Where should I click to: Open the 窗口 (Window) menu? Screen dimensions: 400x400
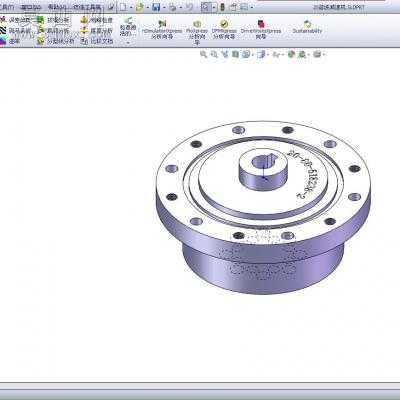click(31, 7)
